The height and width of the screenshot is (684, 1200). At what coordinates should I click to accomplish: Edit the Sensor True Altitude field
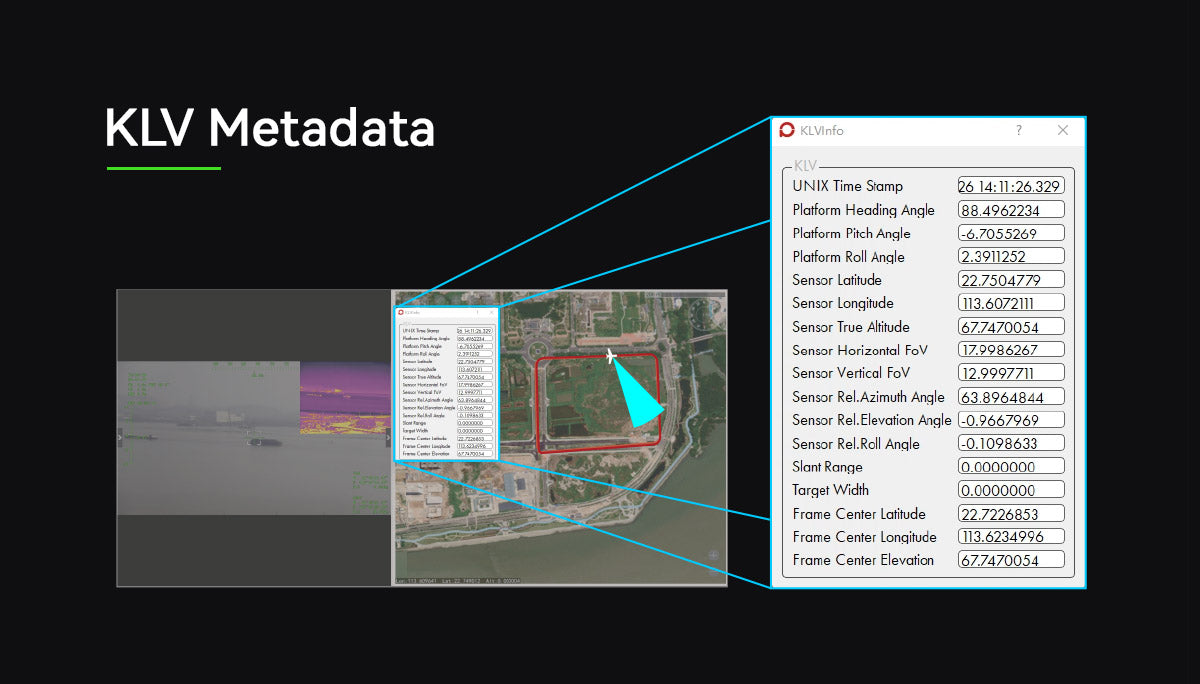pos(1011,326)
